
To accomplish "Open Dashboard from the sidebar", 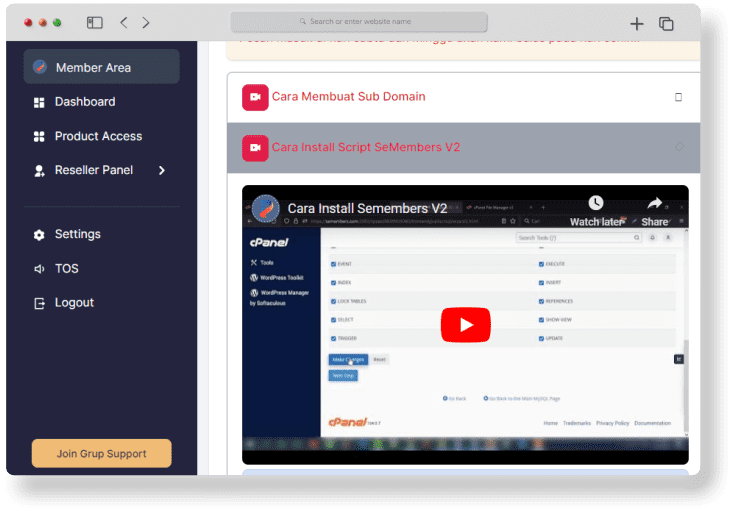I will [x=84, y=102].
